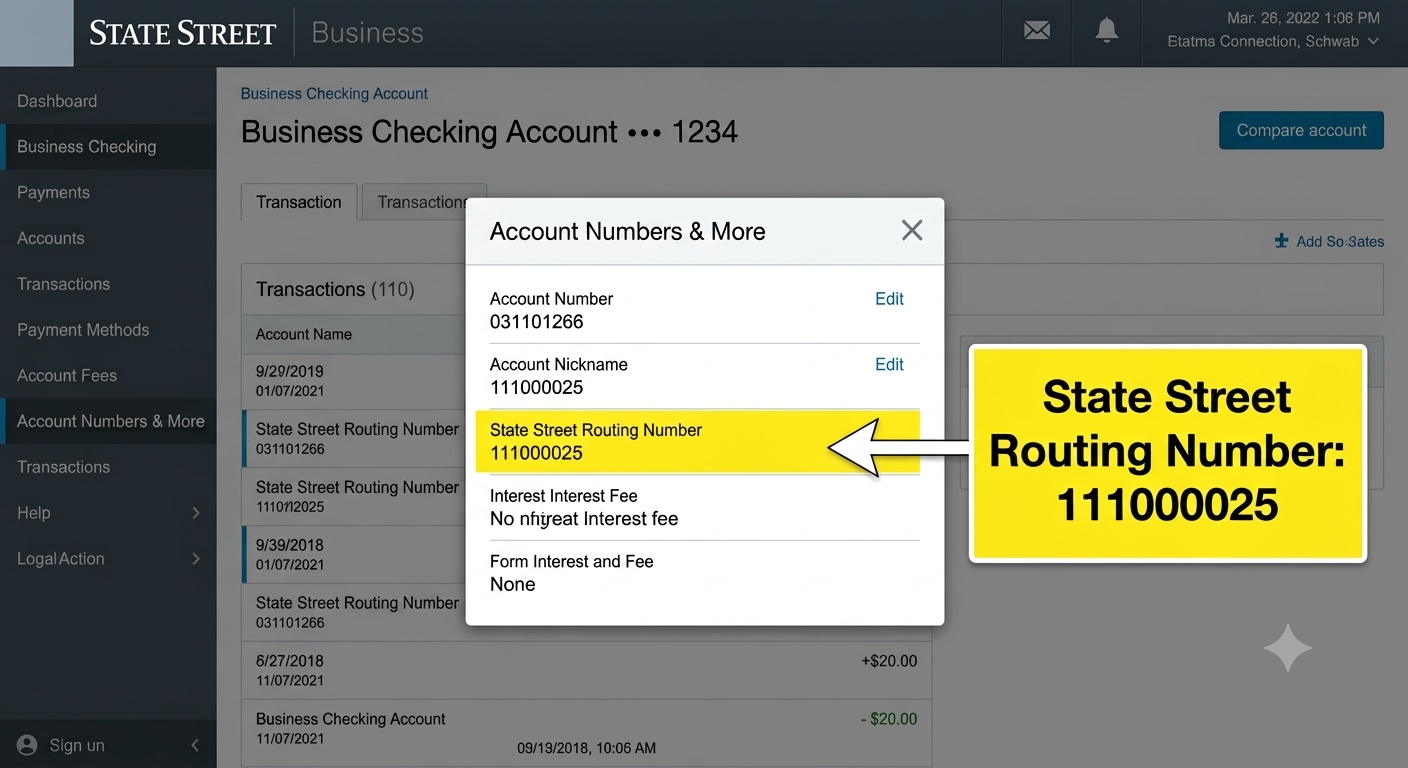Click the Business label in header
Viewport: 1408px width, 768px height.
pos(367,33)
